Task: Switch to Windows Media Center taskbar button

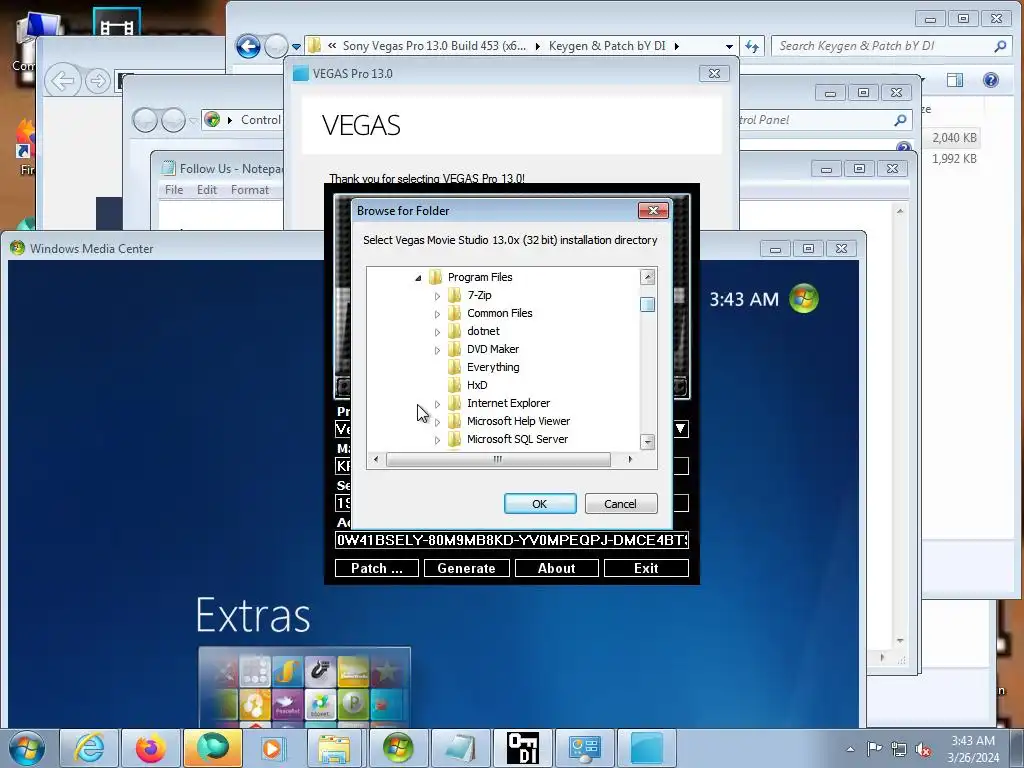Action: (398, 748)
